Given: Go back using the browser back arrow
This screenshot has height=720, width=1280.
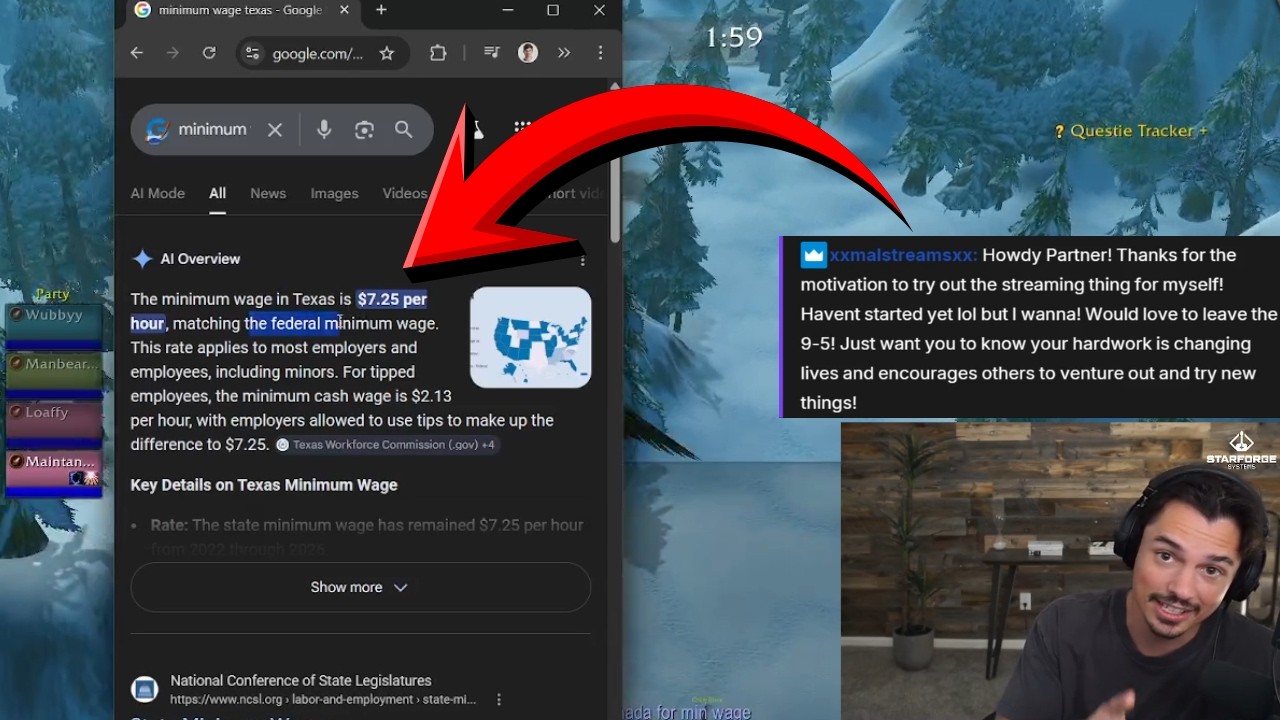Looking at the screenshot, I should coord(137,53).
